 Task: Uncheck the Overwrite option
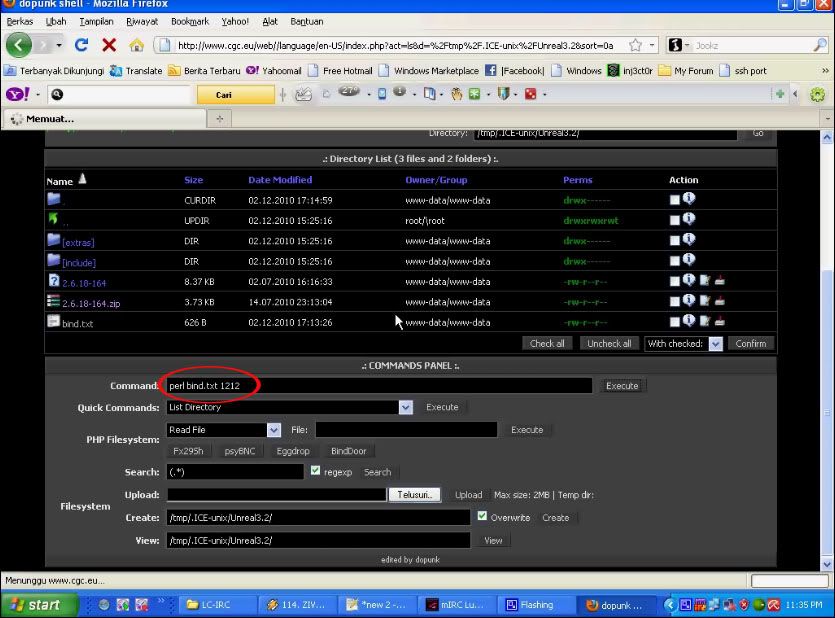tap(482, 517)
